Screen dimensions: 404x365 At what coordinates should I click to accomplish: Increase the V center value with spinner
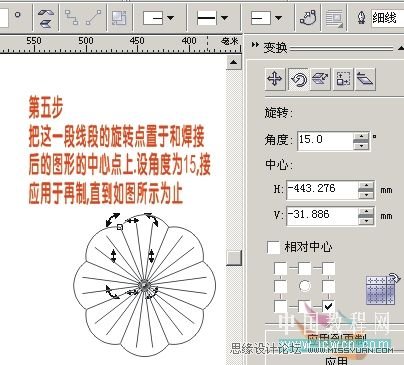coord(367,211)
